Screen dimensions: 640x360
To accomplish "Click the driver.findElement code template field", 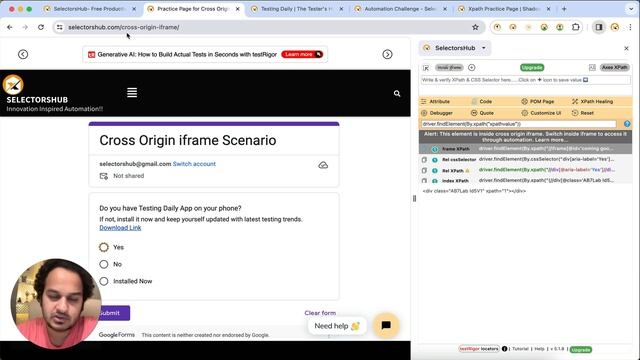I will 518,124.
